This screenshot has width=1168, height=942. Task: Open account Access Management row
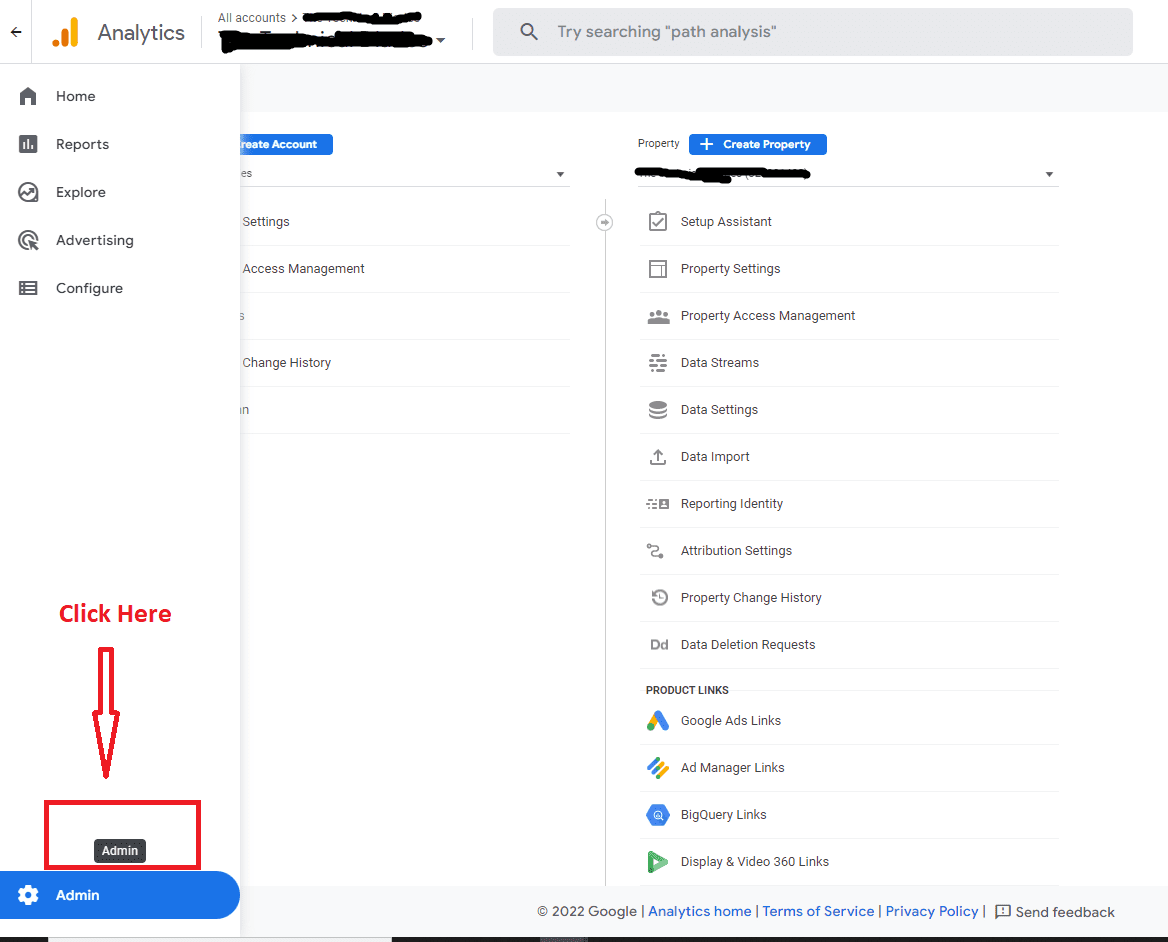pos(405,269)
